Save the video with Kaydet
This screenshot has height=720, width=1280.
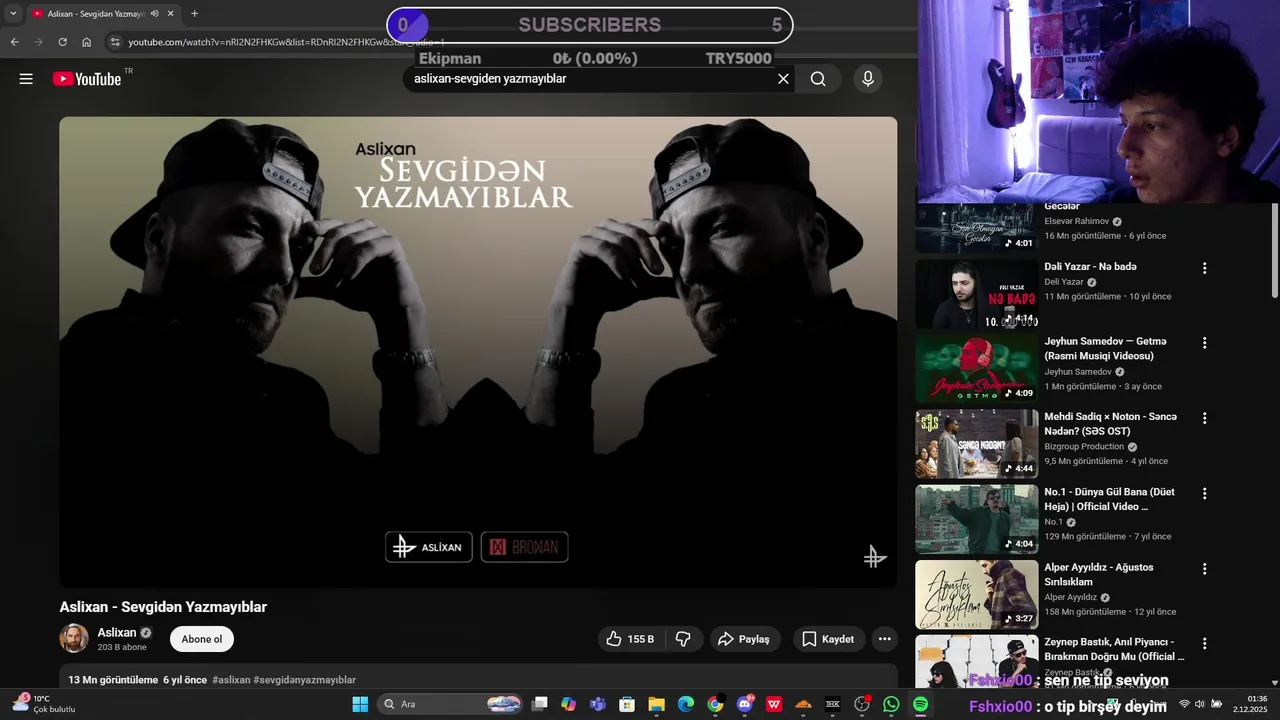(829, 639)
